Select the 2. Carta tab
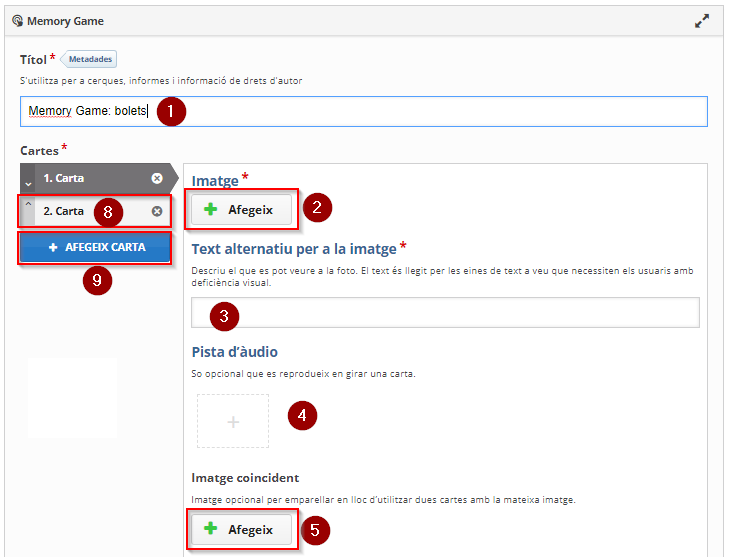Viewport: 731px width, 557px height. pyautogui.click(x=95, y=211)
